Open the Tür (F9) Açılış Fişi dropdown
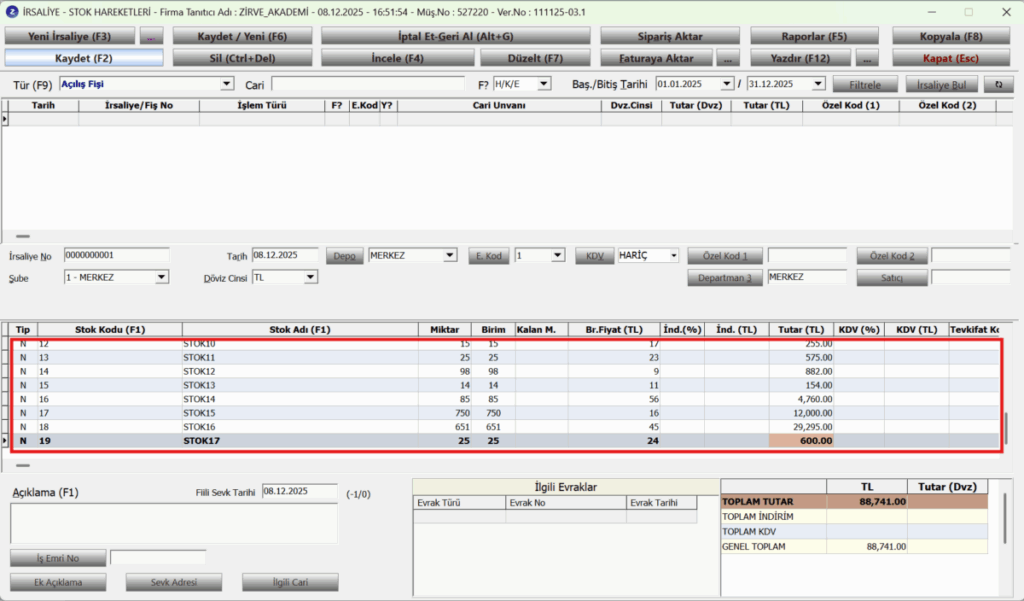The height and width of the screenshot is (601, 1024). coord(227,84)
